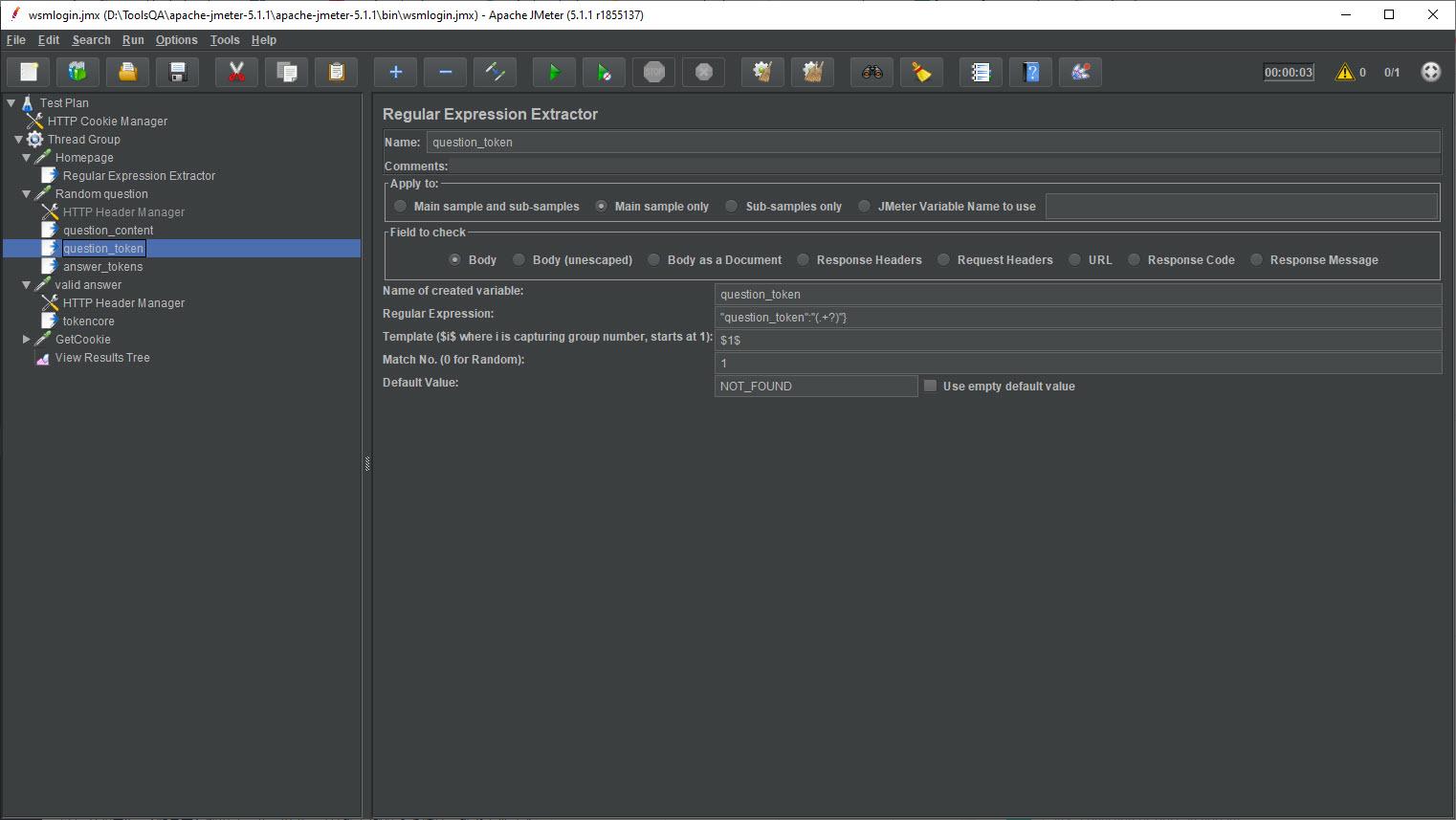1456x820 pixels.
Task: Select Regular Expression Extractor under Homepage
Action: pos(139,176)
